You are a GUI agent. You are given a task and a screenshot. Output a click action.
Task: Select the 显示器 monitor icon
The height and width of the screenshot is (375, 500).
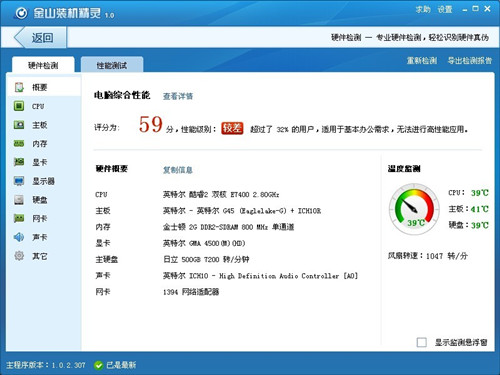(19, 181)
